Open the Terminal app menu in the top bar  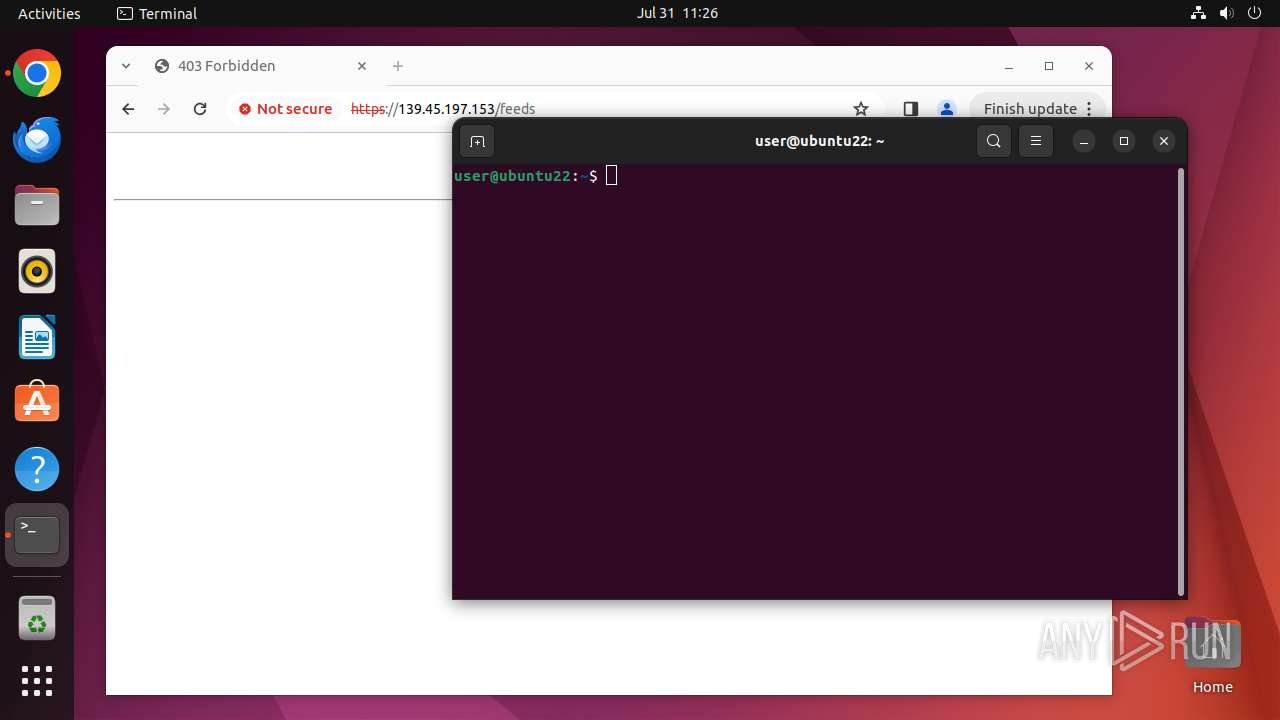(x=157, y=13)
